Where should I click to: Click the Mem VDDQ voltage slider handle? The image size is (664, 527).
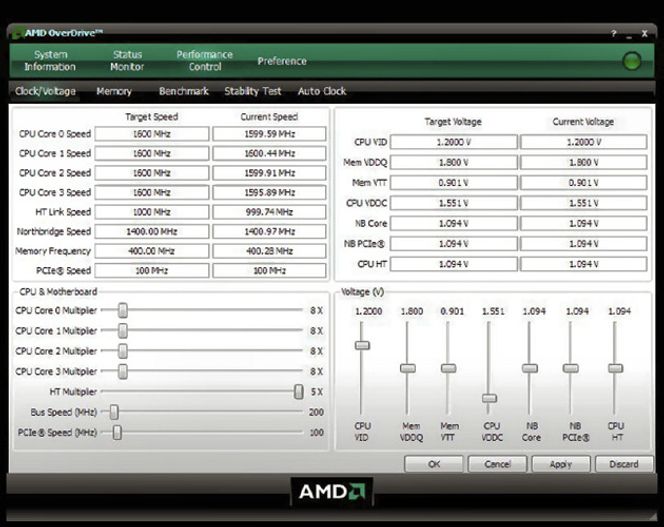[x=408, y=368]
